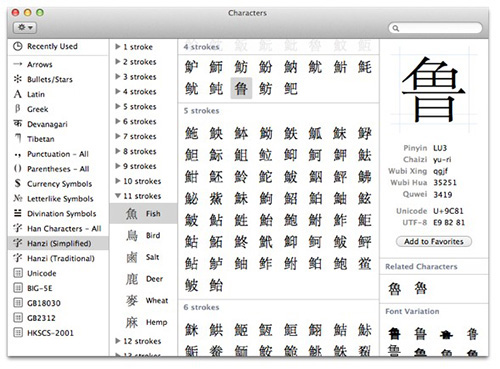Expand the 4 strokes group

pyautogui.click(x=118, y=91)
